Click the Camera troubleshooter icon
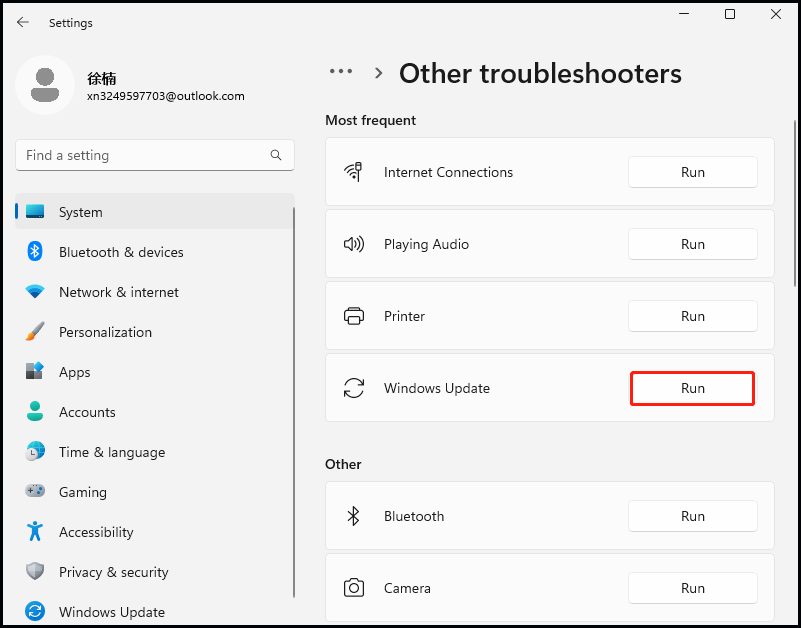 coord(354,588)
